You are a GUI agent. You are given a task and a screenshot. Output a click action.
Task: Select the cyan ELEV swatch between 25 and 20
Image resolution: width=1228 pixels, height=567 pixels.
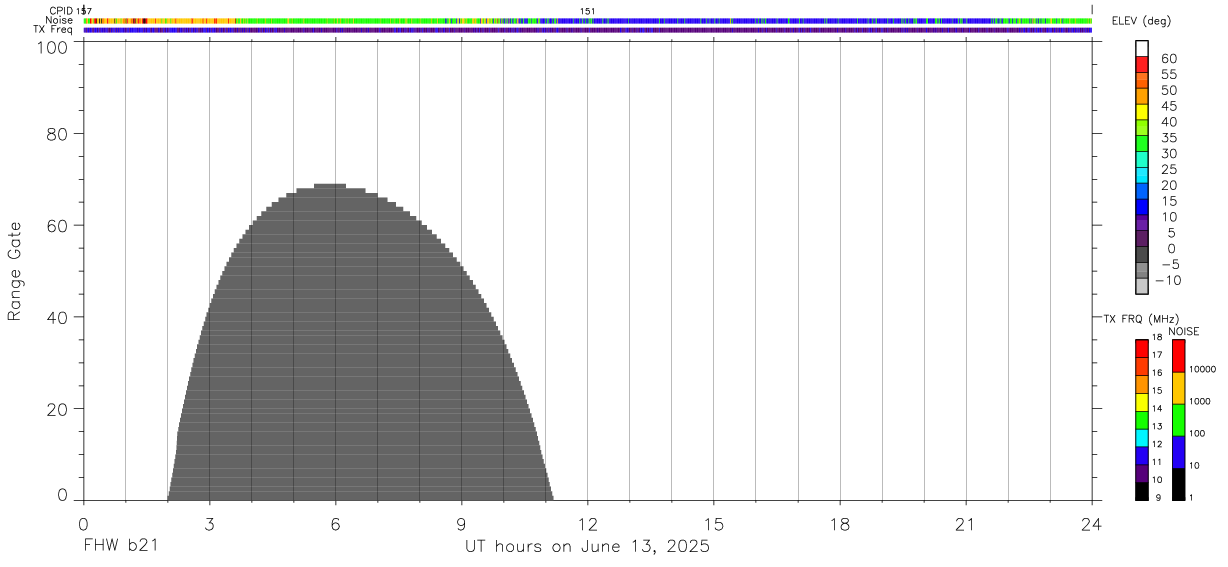(1142, 176)
